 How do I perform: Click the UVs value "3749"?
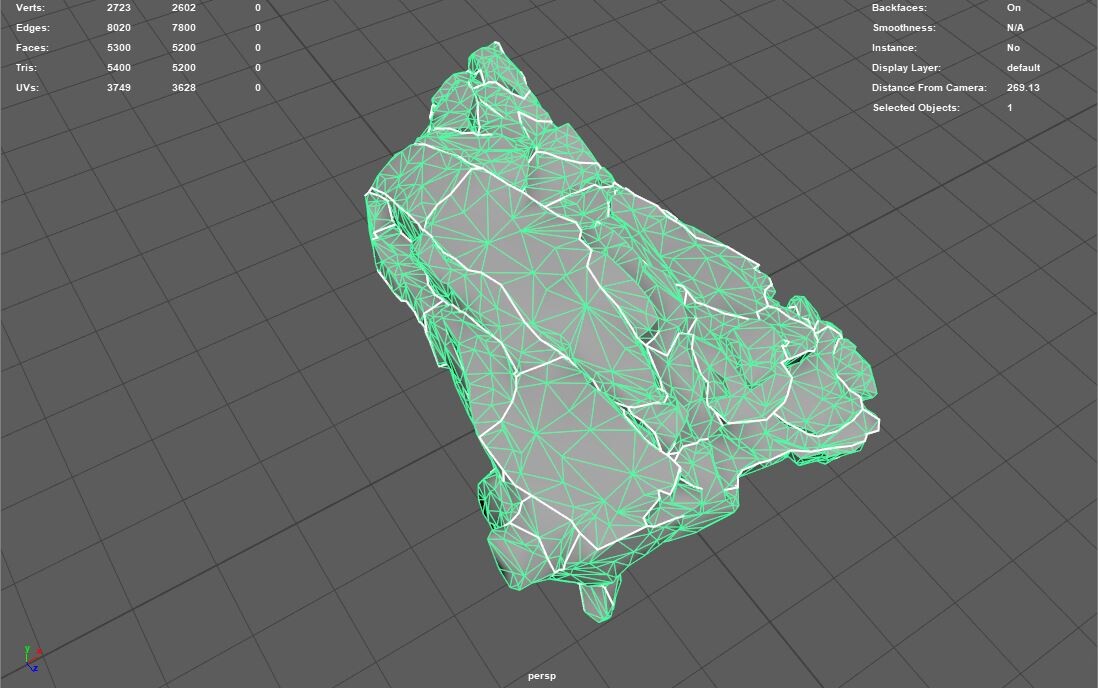click(119, 88)
